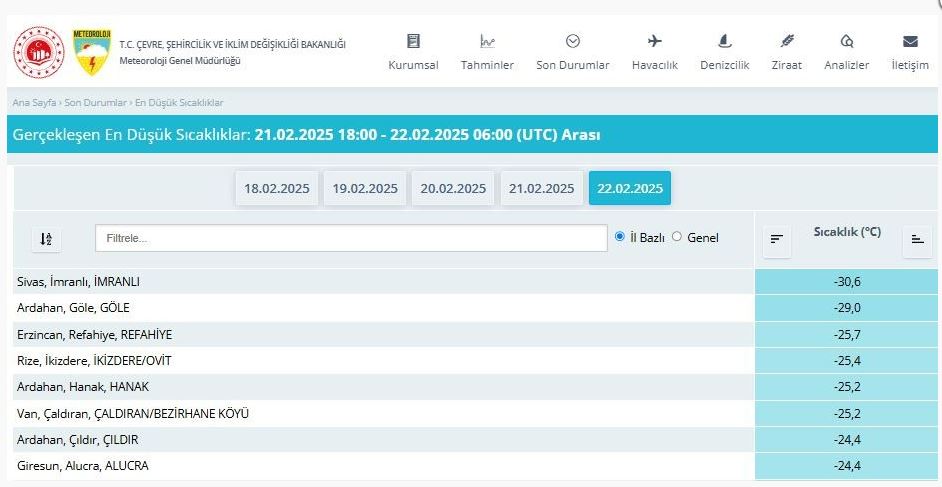Select the Genel radio button
Screen dimensions: 942x487
677,237
